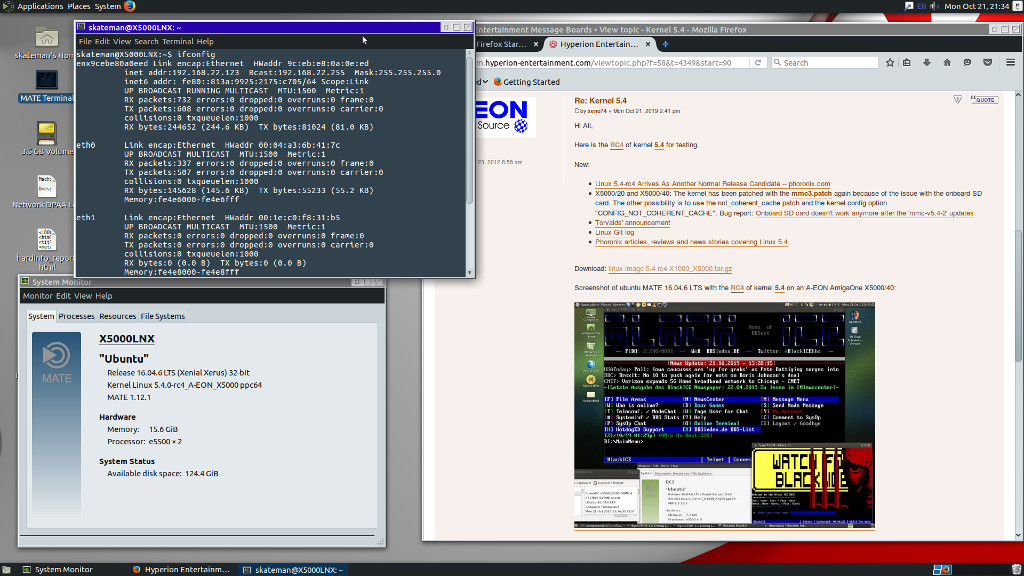Go to Firefox home page icon
This screenshot has width=1024, height=576.
pos(947,63)
